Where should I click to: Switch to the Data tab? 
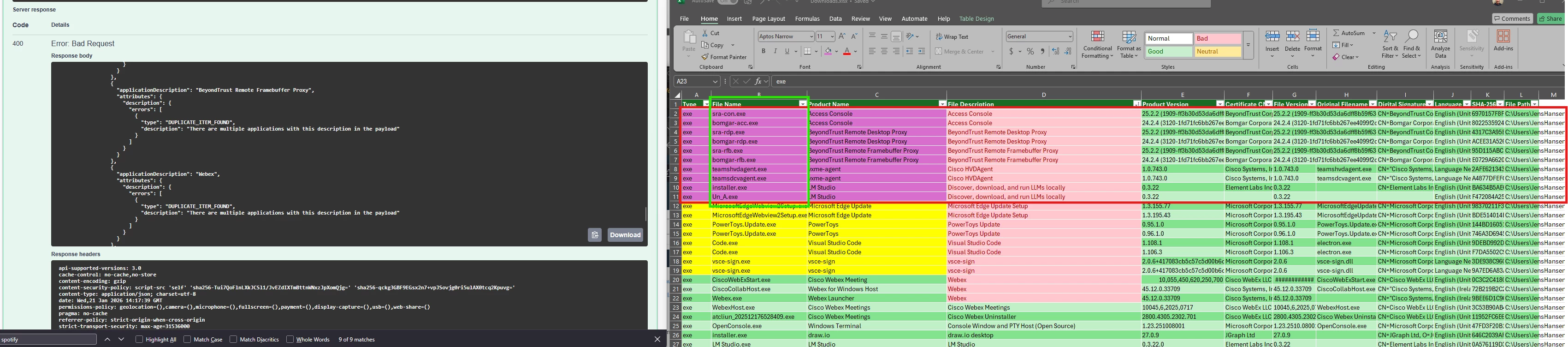[x=835, y=19]
